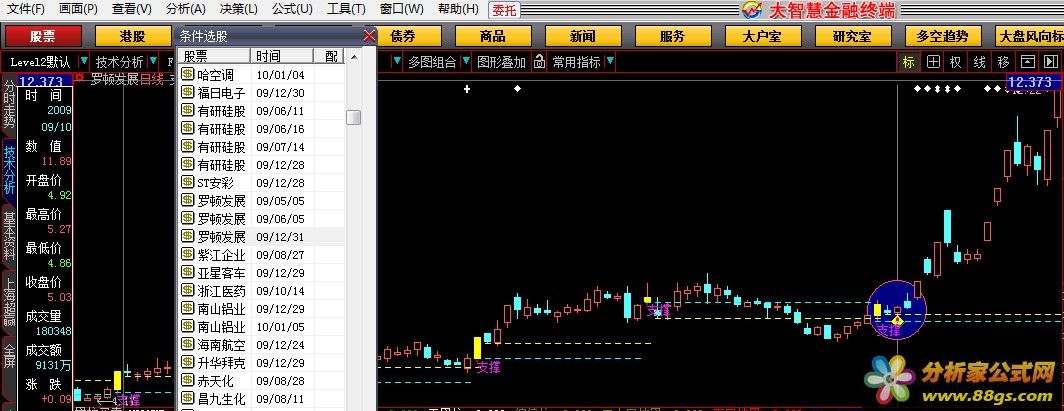Open the 常用指标 dropdown arrow
Screen dimensions: 1064x411
610,62
